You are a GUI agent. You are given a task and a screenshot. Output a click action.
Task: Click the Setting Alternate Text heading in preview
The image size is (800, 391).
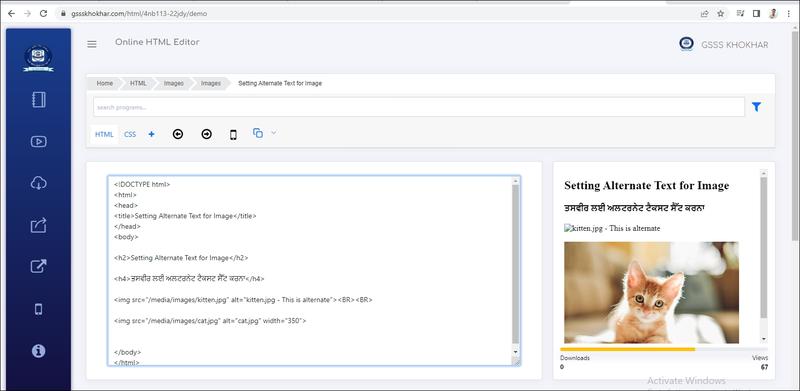(x=646, y=186)
